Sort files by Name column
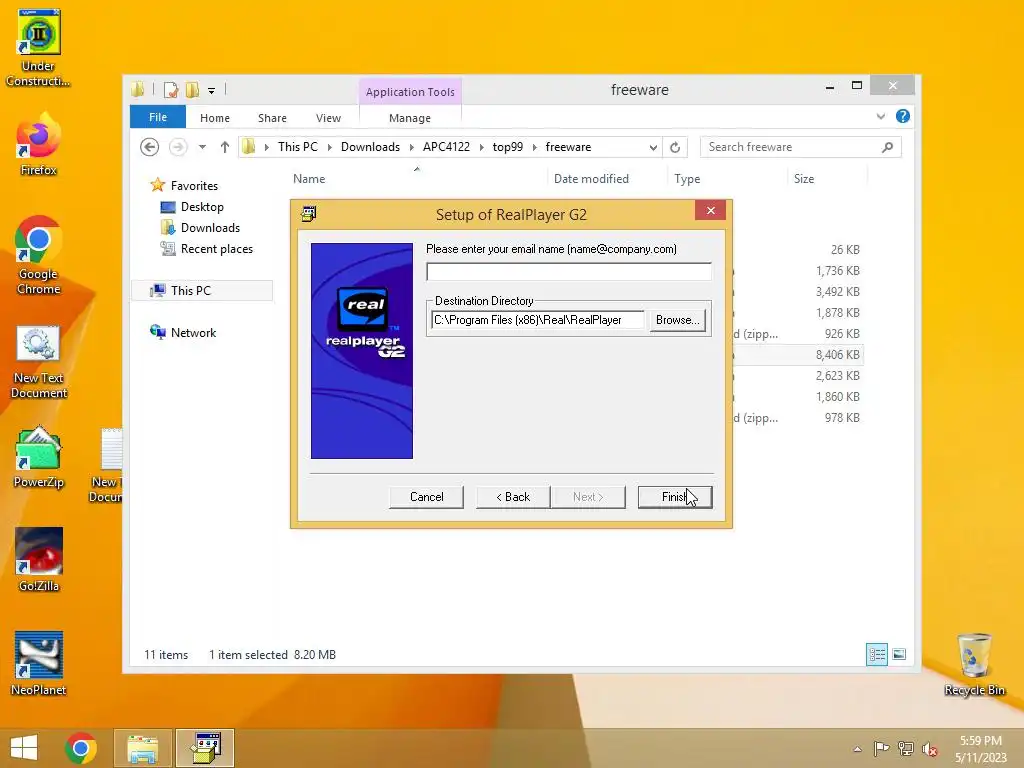The image size is (1024, 768). coord(309,179)
